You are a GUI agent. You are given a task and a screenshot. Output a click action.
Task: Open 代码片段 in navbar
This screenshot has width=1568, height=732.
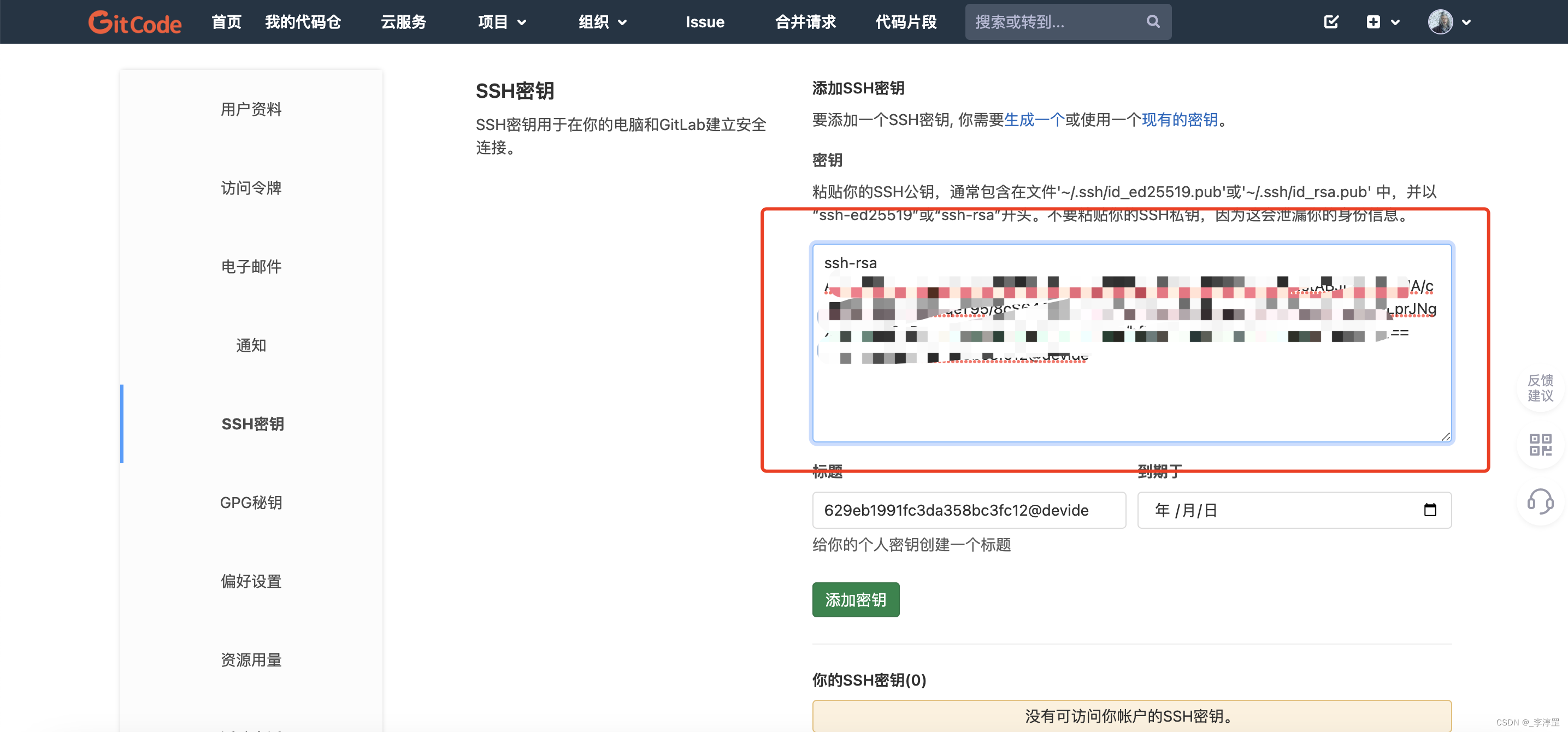[906, 22]
